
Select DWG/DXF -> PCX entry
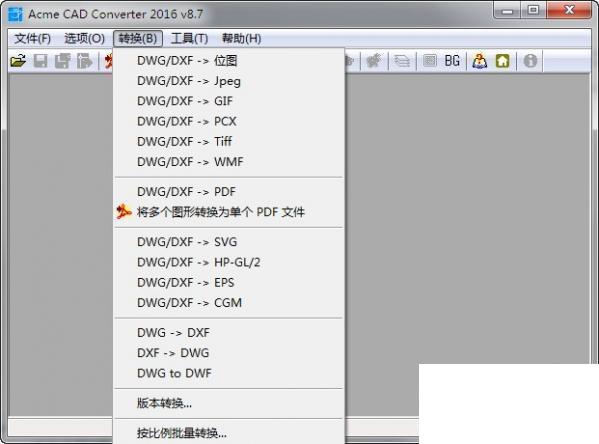point(229,121)
